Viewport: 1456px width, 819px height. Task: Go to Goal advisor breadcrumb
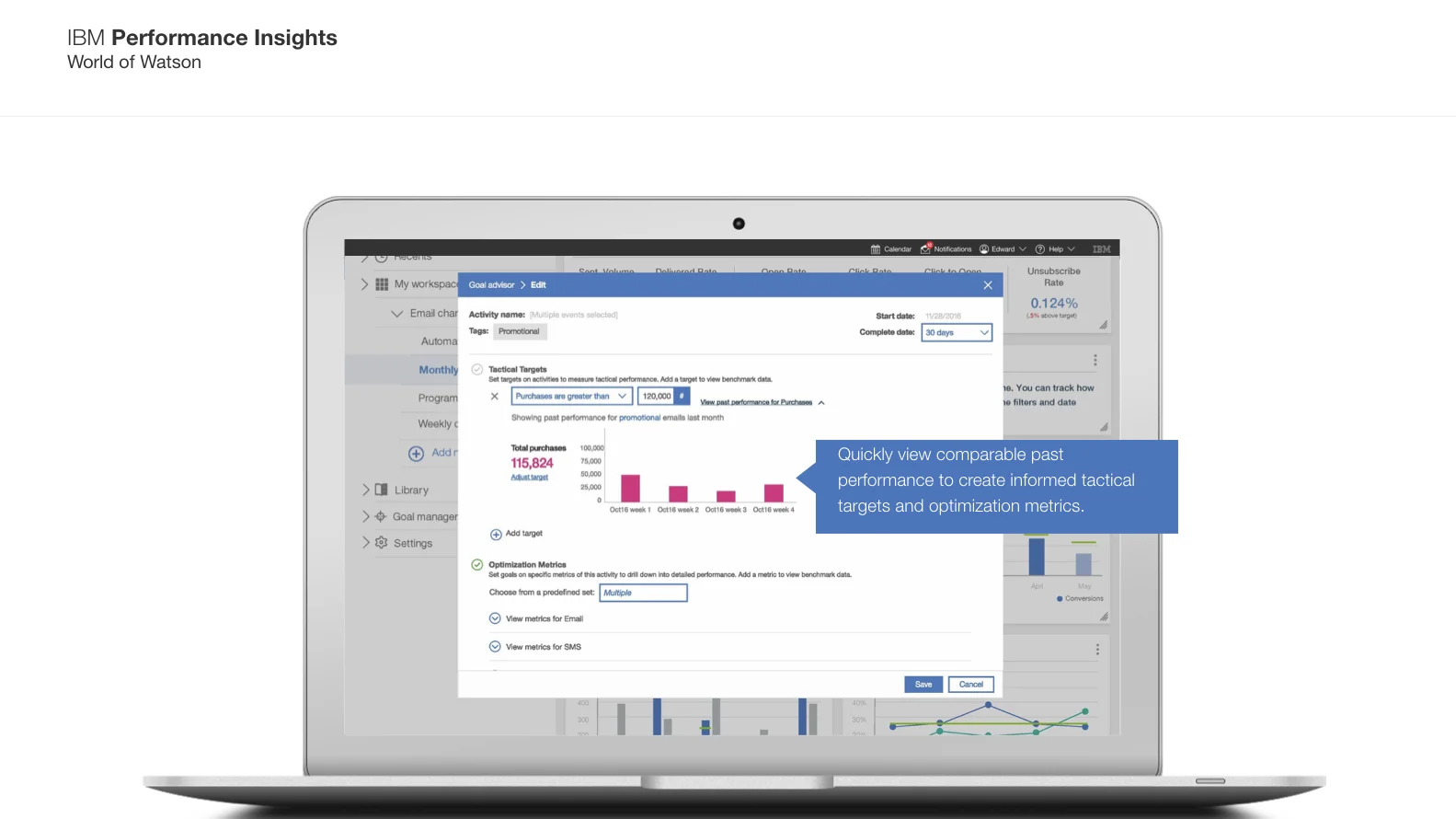pyautogui.click(x=491, y=285)
